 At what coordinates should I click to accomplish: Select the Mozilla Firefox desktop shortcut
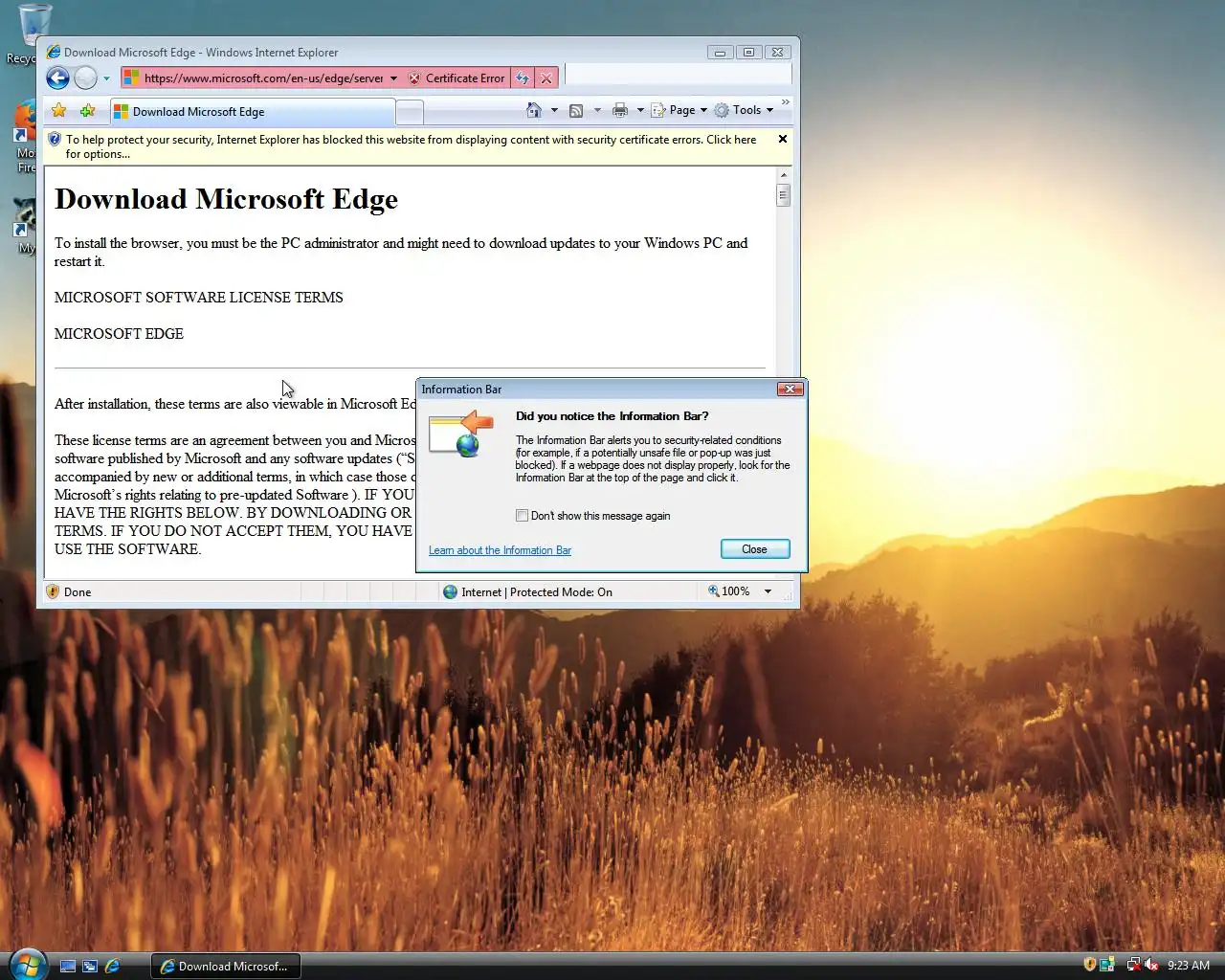(25, 136)
